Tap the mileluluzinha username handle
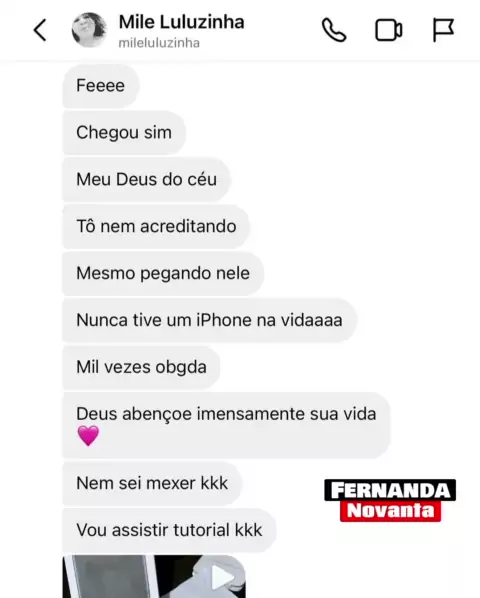This screenshot has height=598, width=480. coord(159,43)
